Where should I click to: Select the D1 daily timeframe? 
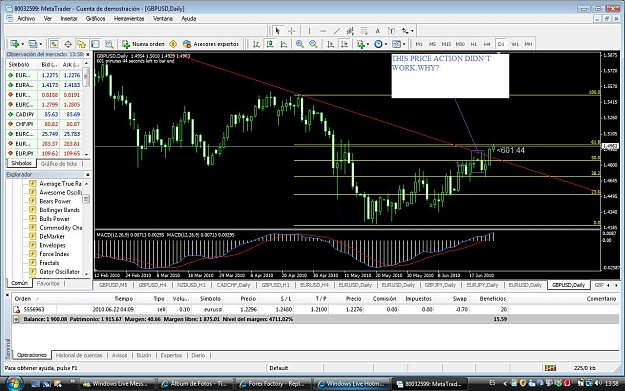501,44
